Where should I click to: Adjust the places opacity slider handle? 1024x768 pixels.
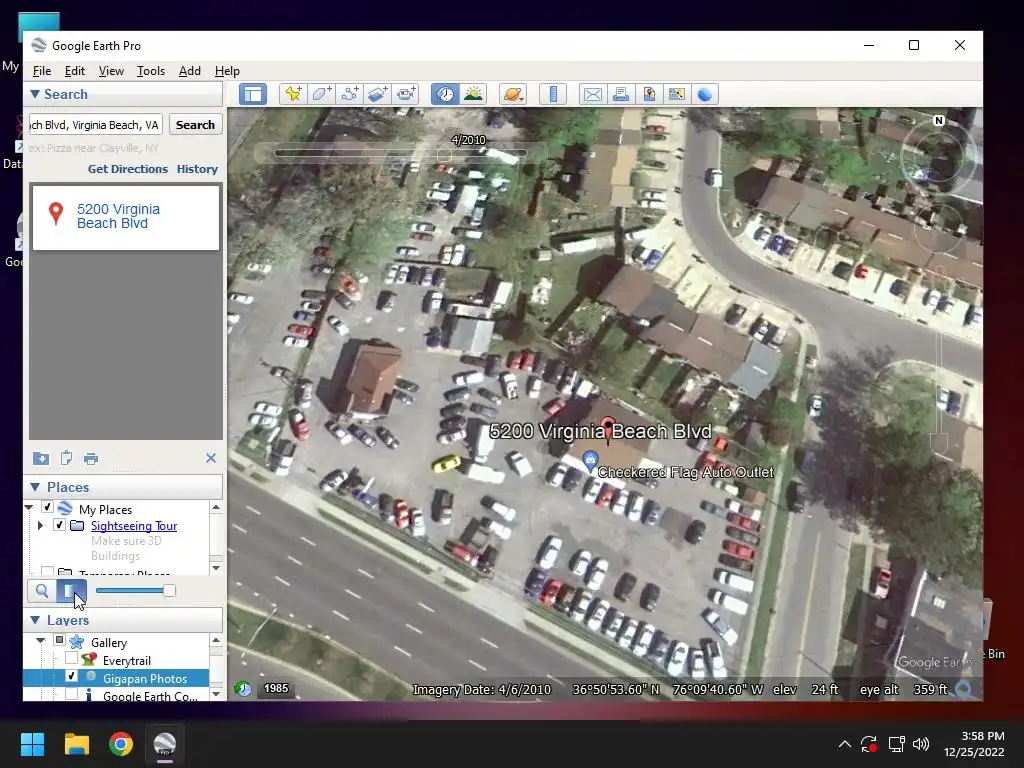[169, 591]
